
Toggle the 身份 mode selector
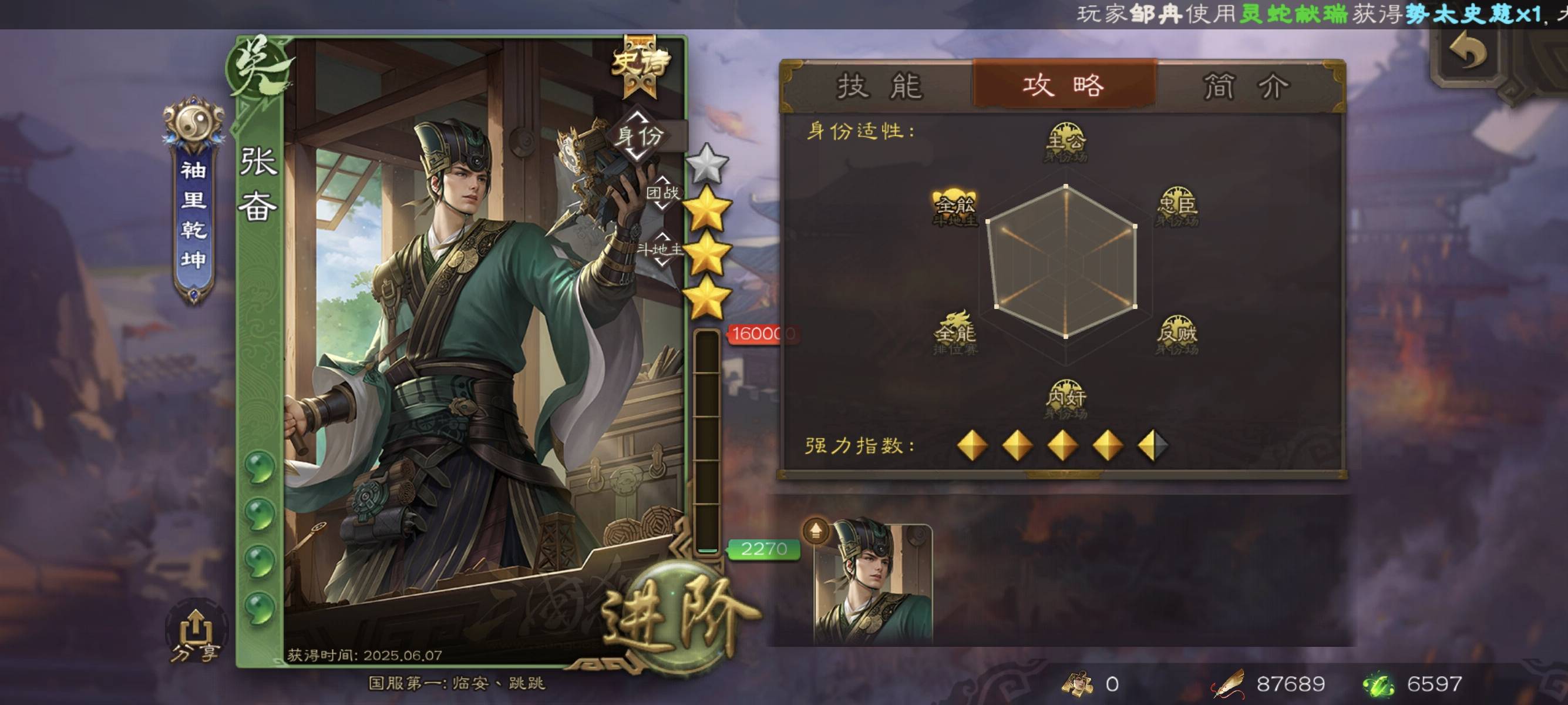point(638,135)
